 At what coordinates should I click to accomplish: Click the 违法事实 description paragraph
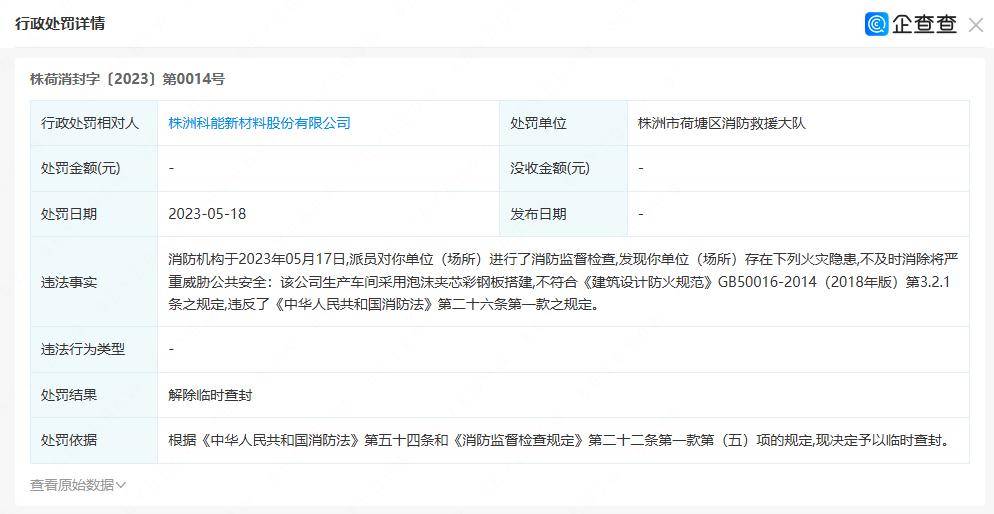coord(563,282)
